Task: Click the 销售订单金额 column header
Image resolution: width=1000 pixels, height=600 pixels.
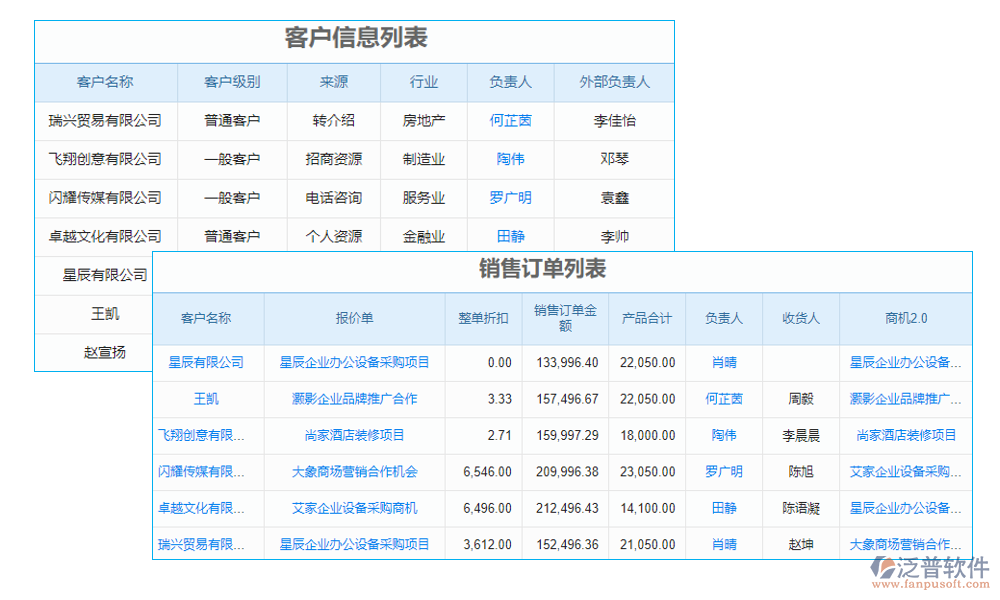Action: pos(565,318)
